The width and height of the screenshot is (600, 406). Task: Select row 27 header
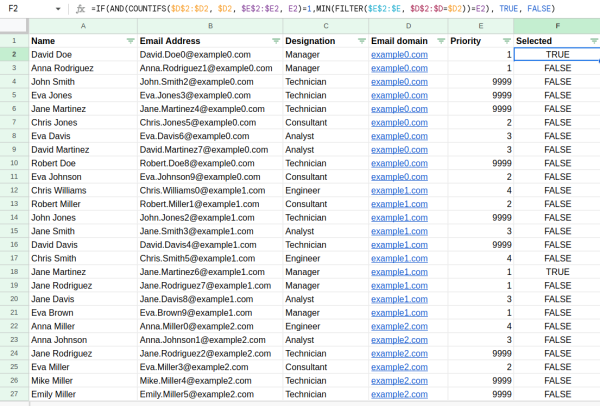[14, 394]
